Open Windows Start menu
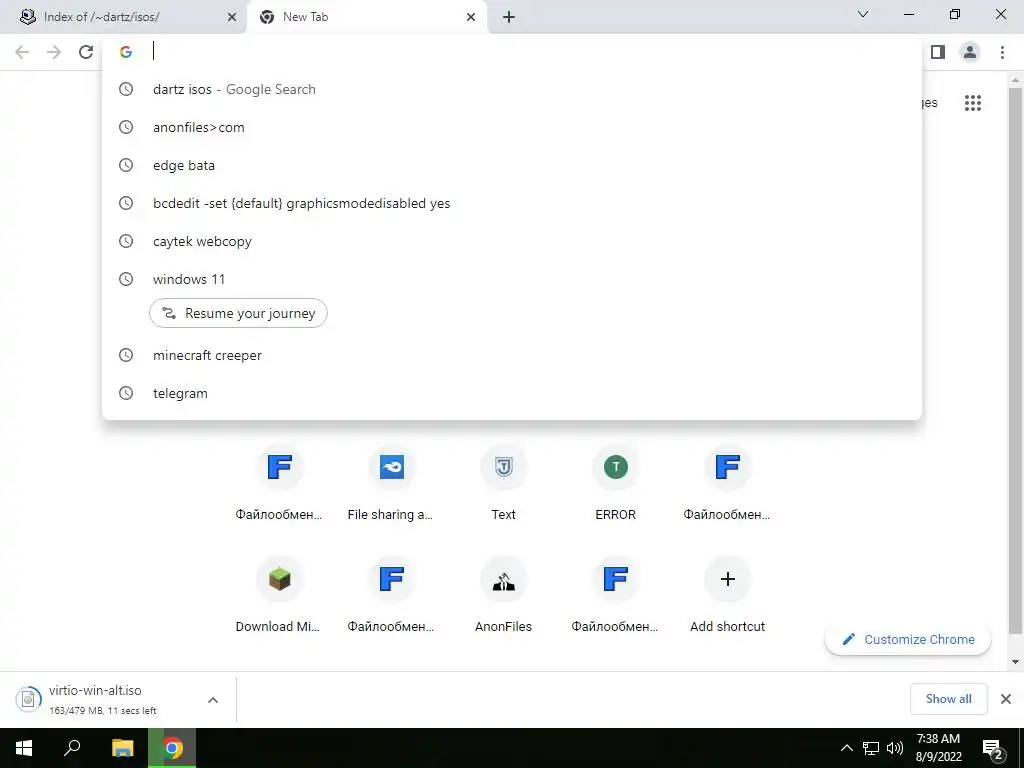This screenshot has width=1024, height=768. (x=24, y=748)
